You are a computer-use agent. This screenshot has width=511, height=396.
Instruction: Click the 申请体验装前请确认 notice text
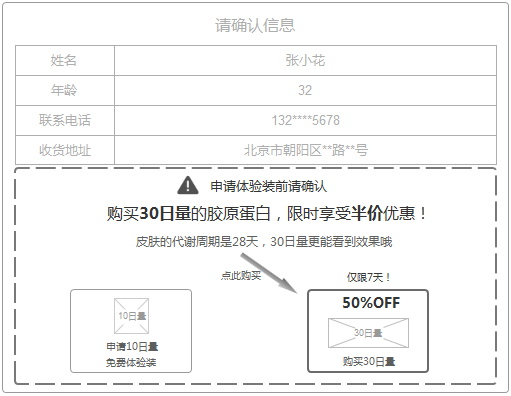coord(269,186)
